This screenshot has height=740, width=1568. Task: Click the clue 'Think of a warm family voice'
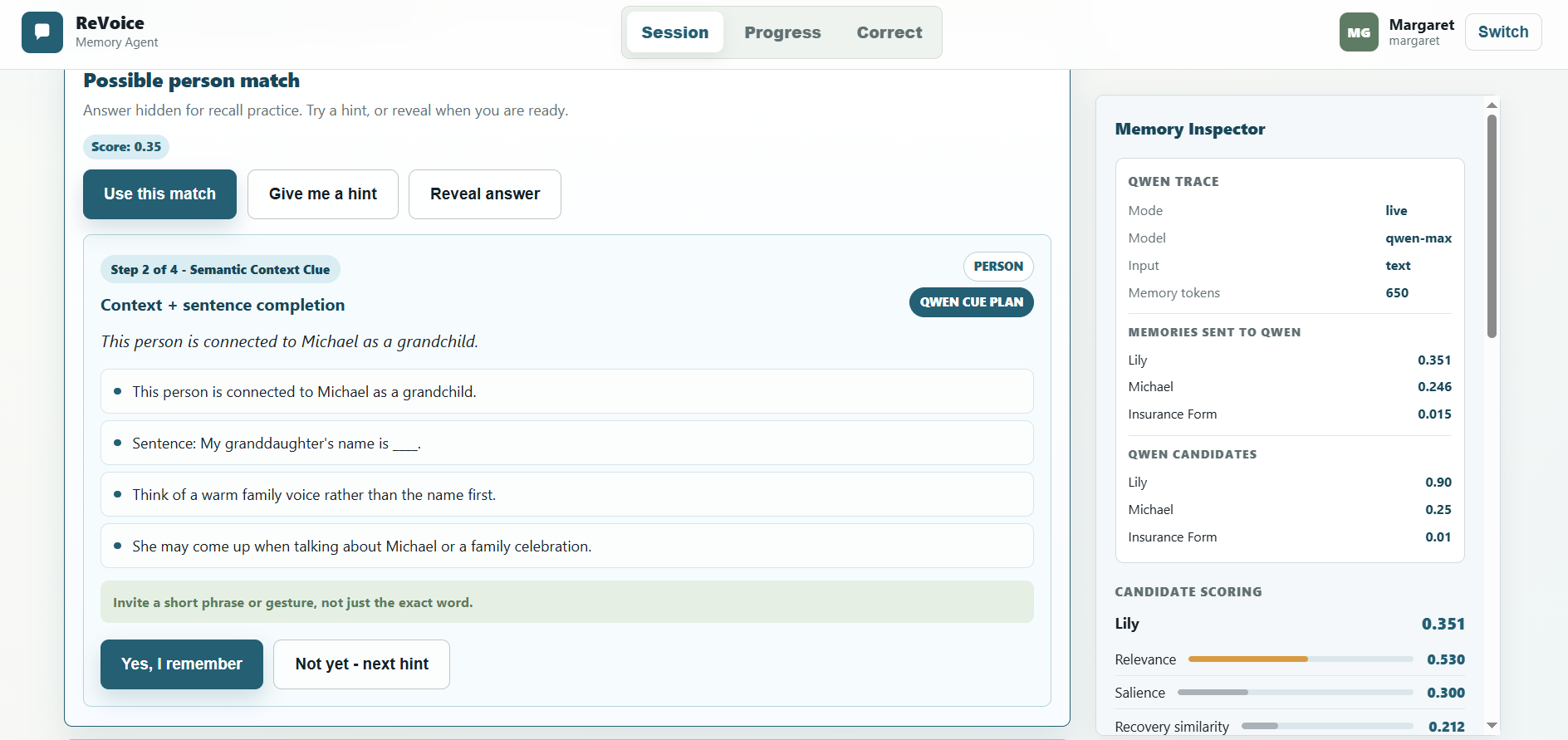click(567, 494)
